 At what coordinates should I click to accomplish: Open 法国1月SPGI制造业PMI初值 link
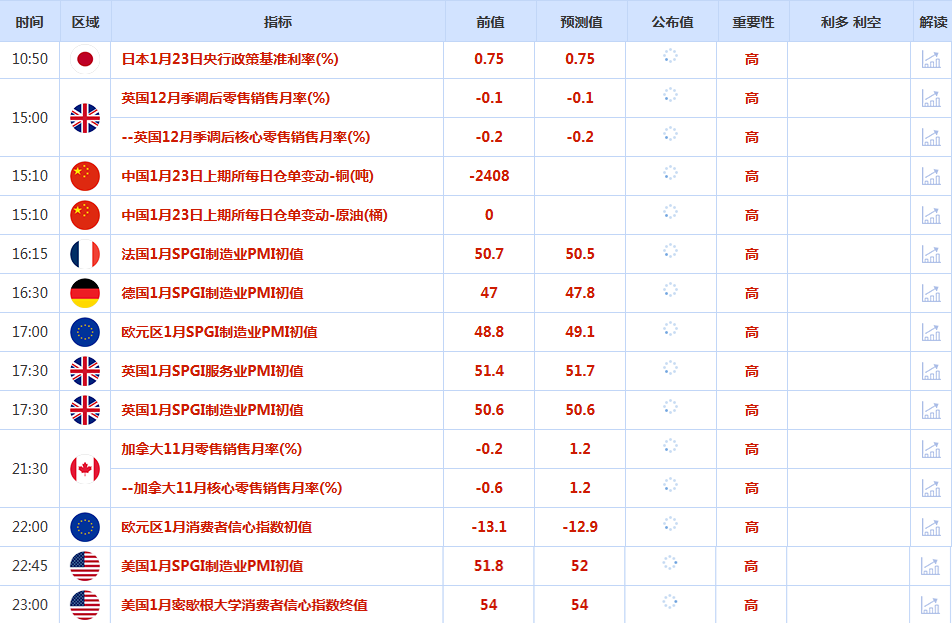tap(212, 254)
